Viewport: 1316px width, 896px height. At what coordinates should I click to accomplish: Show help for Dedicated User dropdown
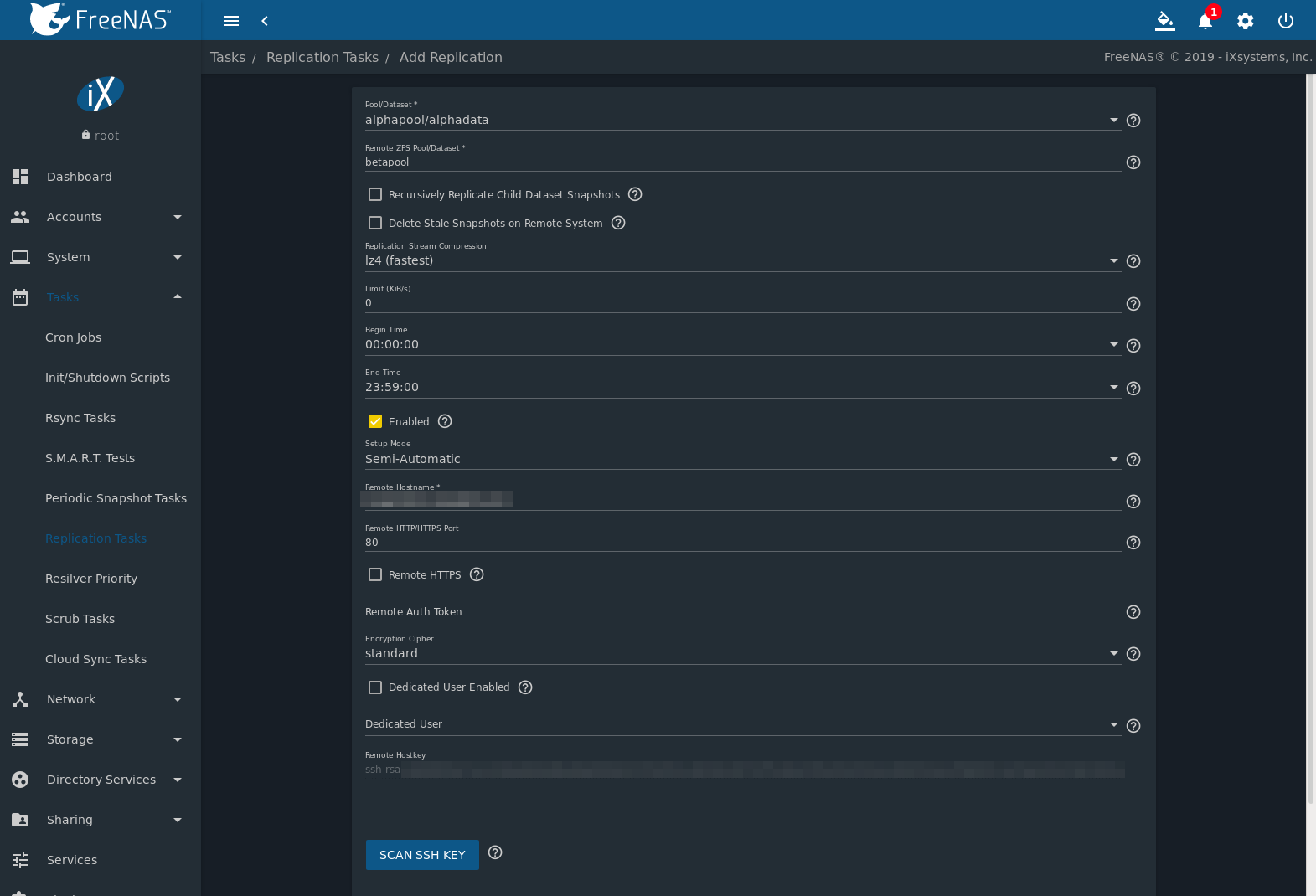click(1133, 726)
